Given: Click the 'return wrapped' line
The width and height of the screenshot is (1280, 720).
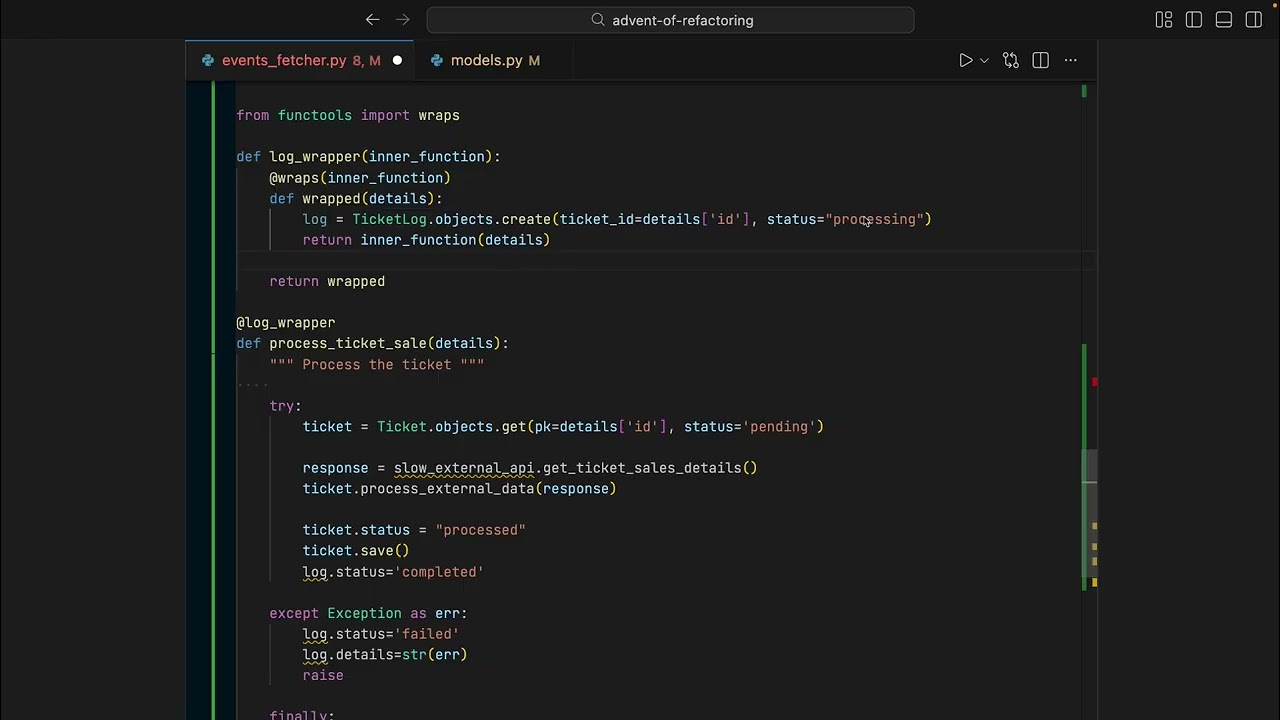Looking at the screenshot, I should coord(327,282).
